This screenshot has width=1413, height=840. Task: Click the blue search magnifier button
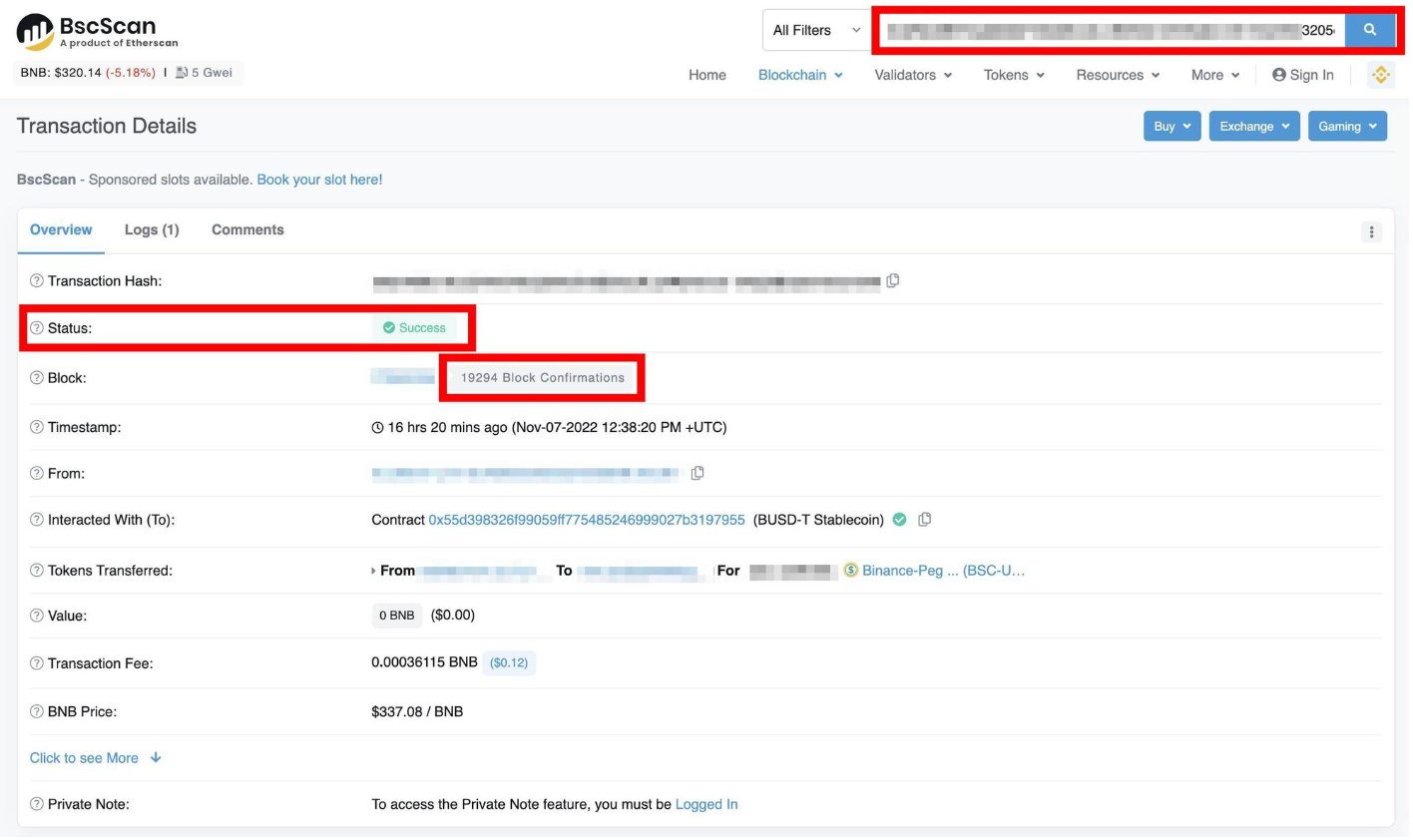[1372, 30]
